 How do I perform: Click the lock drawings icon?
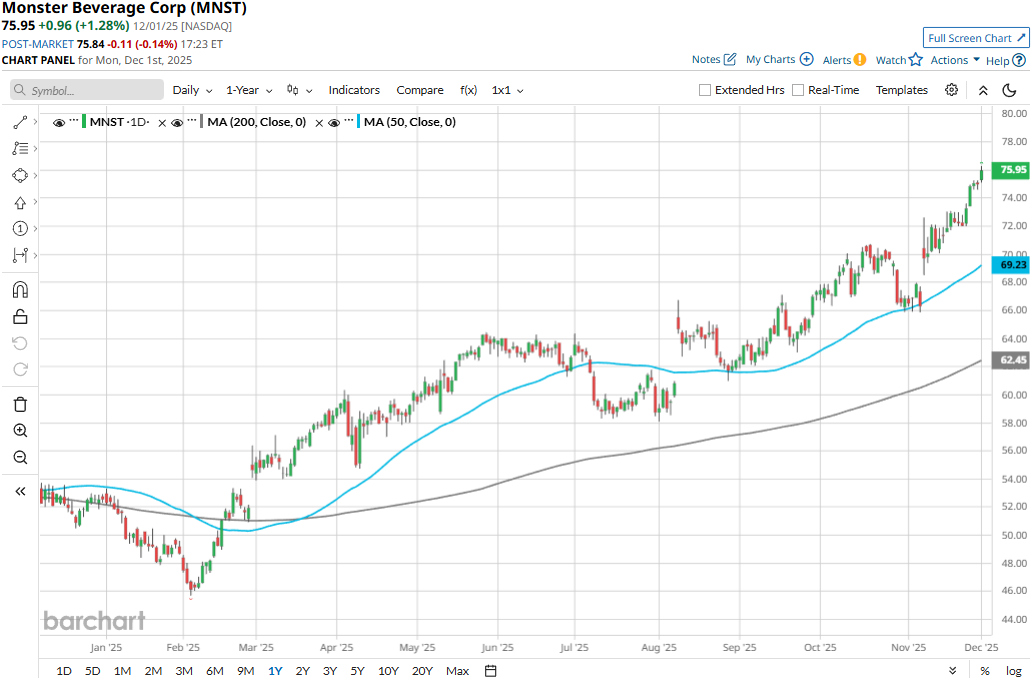point(20,317)
